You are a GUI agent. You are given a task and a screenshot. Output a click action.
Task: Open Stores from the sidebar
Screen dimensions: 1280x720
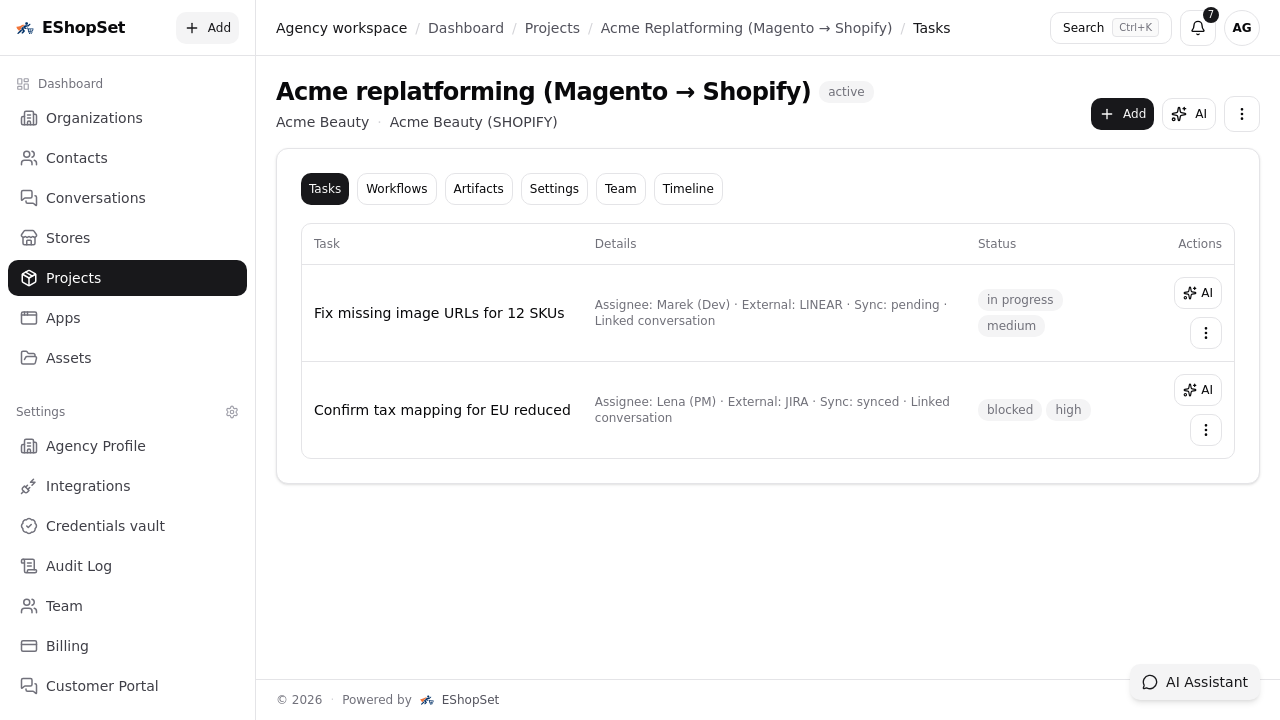[67, 238]
